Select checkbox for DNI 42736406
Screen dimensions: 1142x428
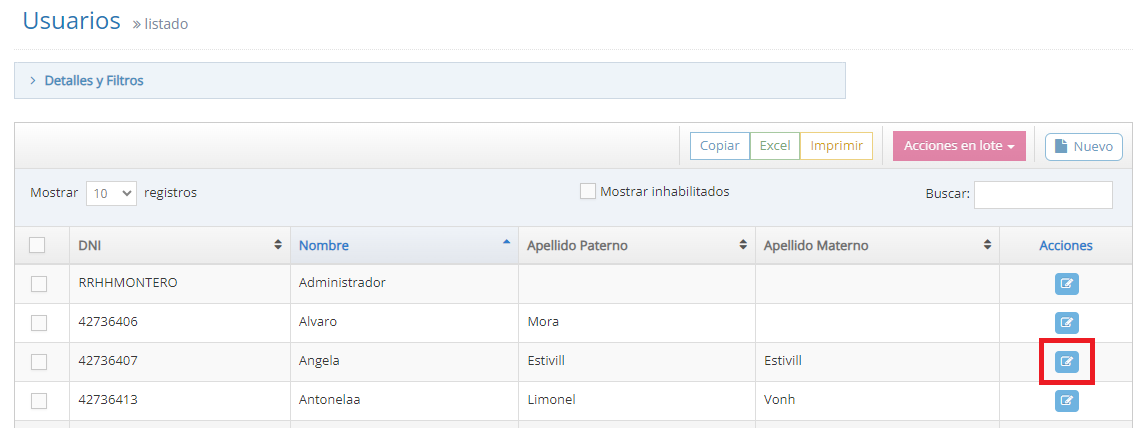[x=39, y=323]
